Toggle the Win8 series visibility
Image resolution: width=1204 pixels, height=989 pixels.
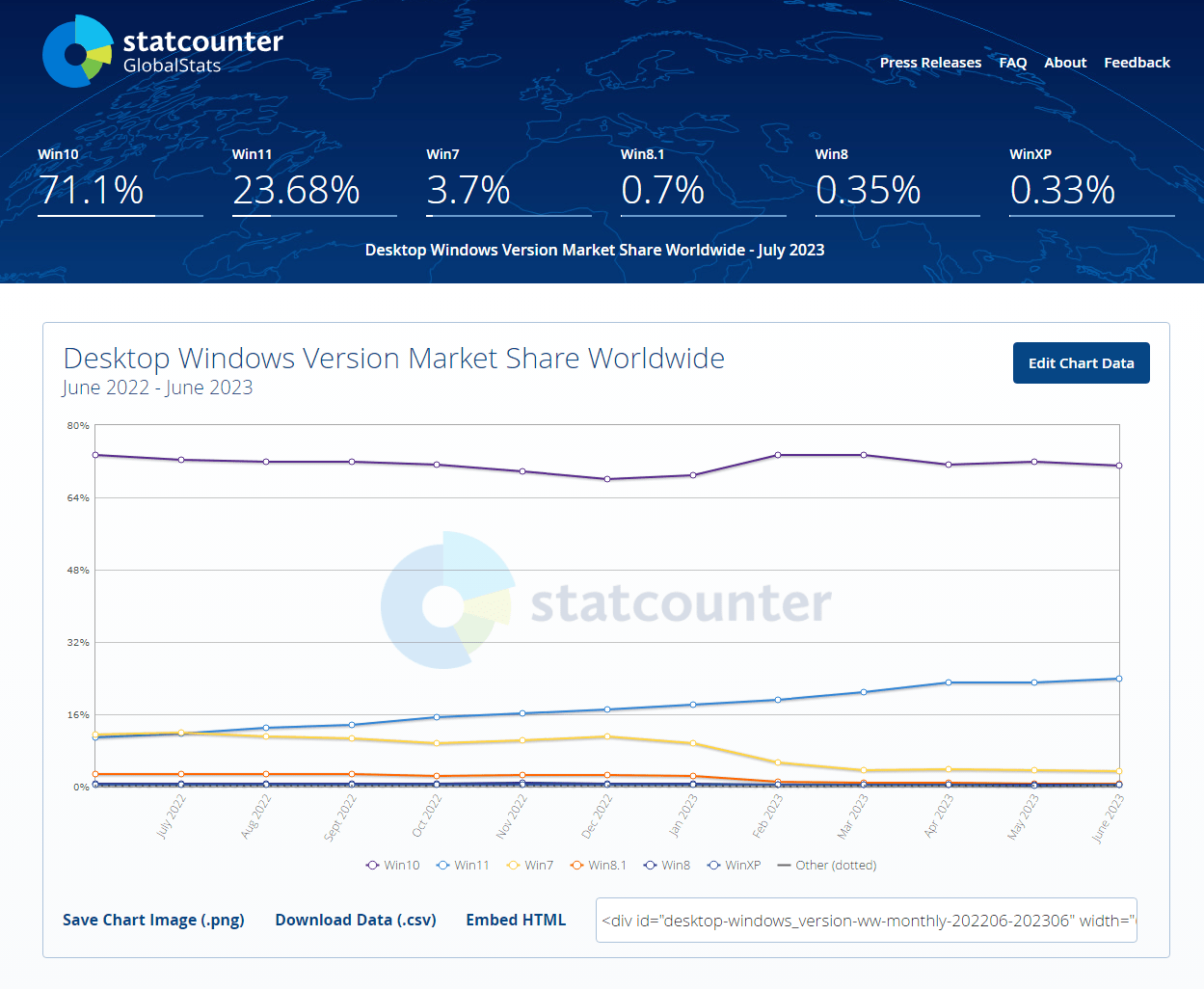click(649, 865)
